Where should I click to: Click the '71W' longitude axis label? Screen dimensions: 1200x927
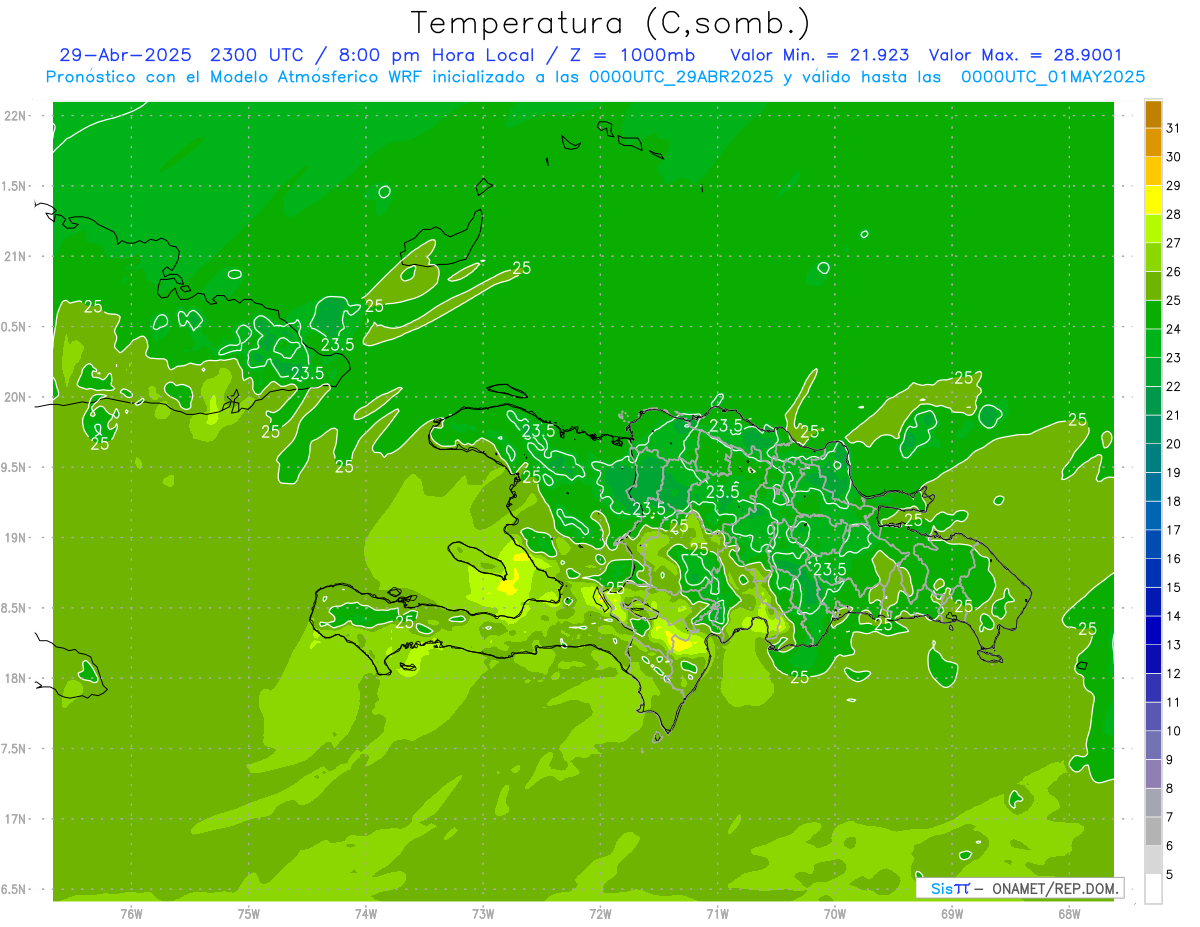(x=717, y=914)
